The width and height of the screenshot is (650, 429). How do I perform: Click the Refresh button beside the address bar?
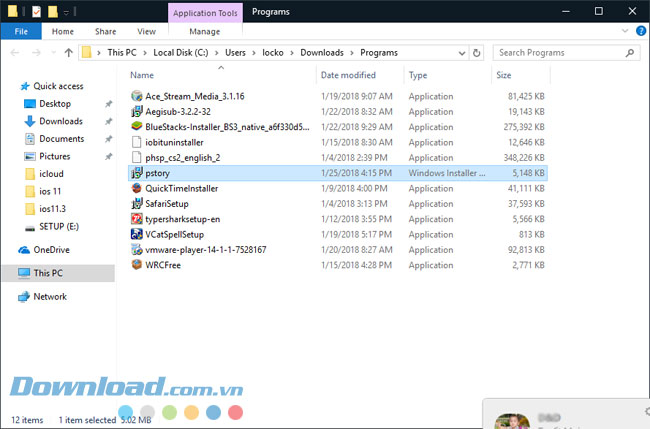coord(477,53)
